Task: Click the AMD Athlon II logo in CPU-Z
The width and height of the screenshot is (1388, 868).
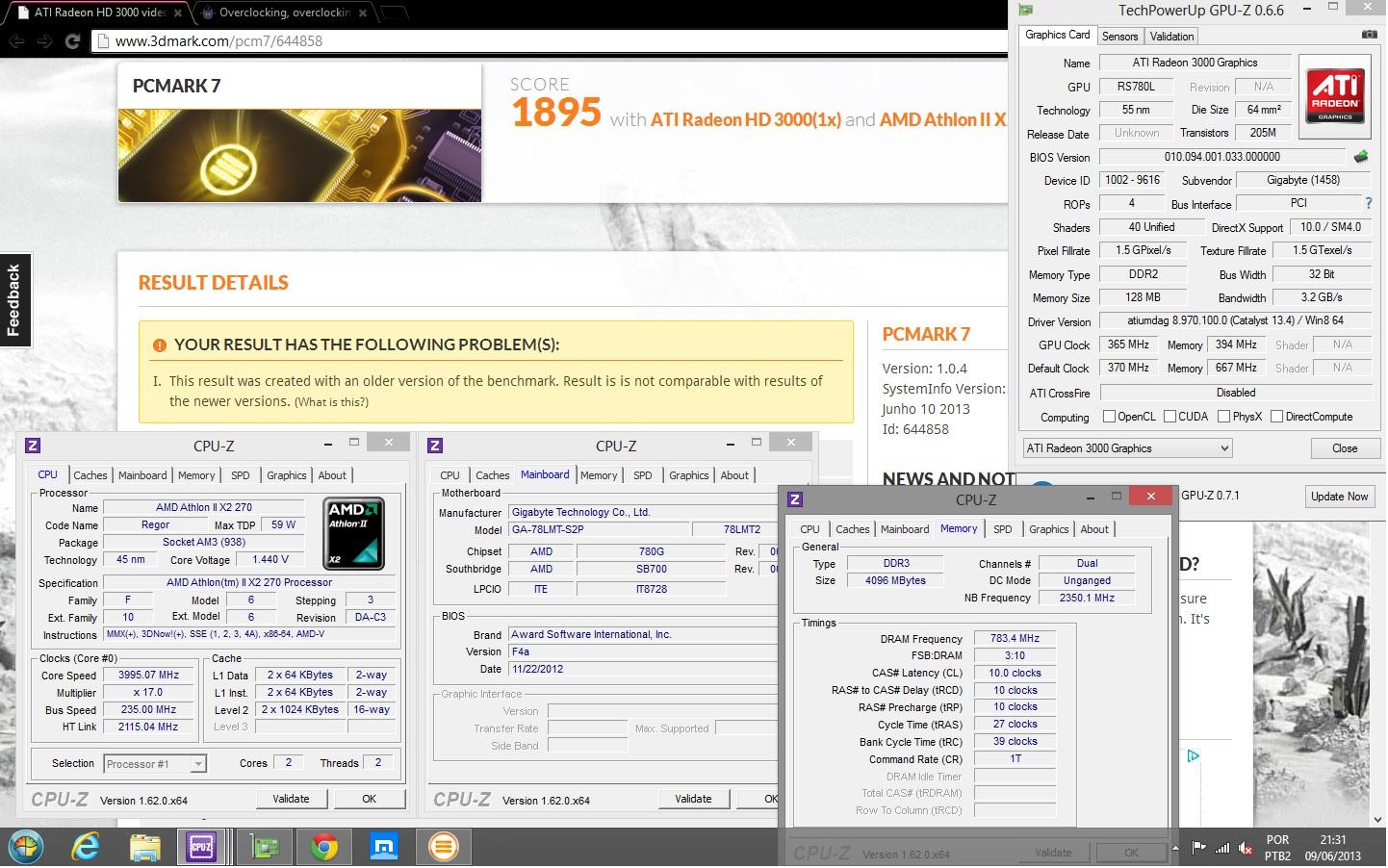Action: [x=353, y=533]
